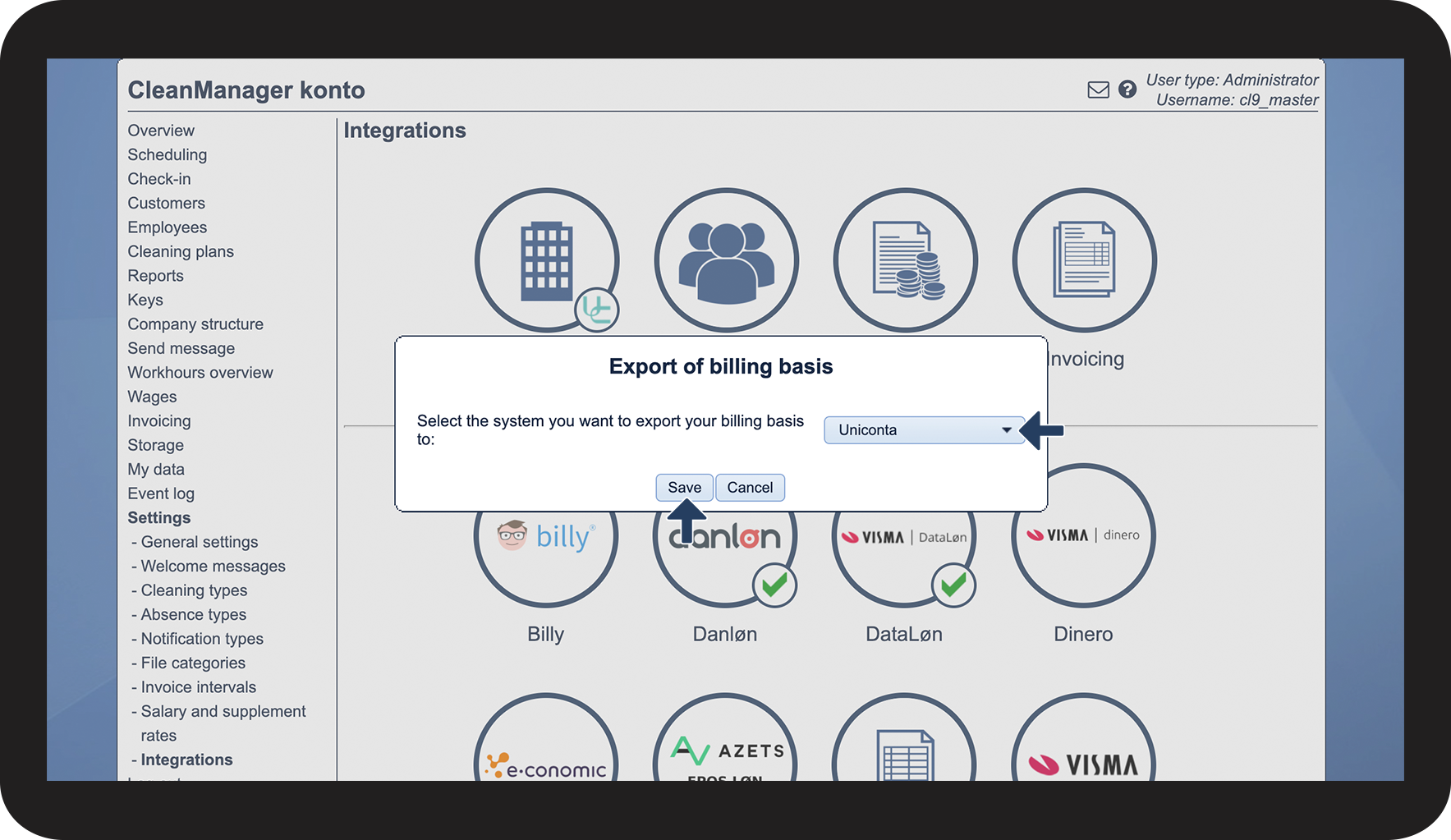1451x840 pixels.
Task: Click the help question mark icon
Action: tap(1127, 90)
